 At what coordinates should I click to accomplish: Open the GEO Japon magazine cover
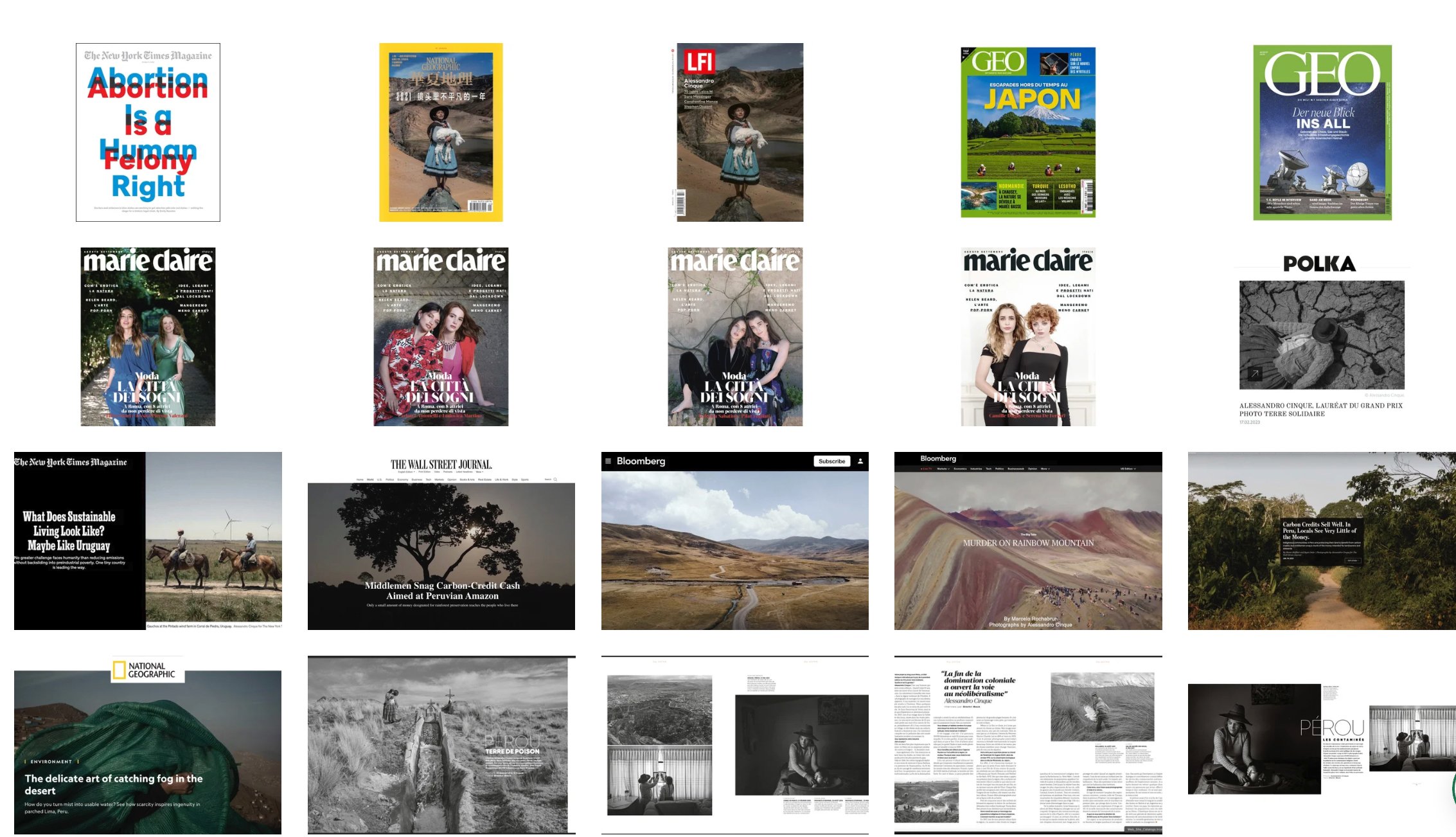[1028, 132]
